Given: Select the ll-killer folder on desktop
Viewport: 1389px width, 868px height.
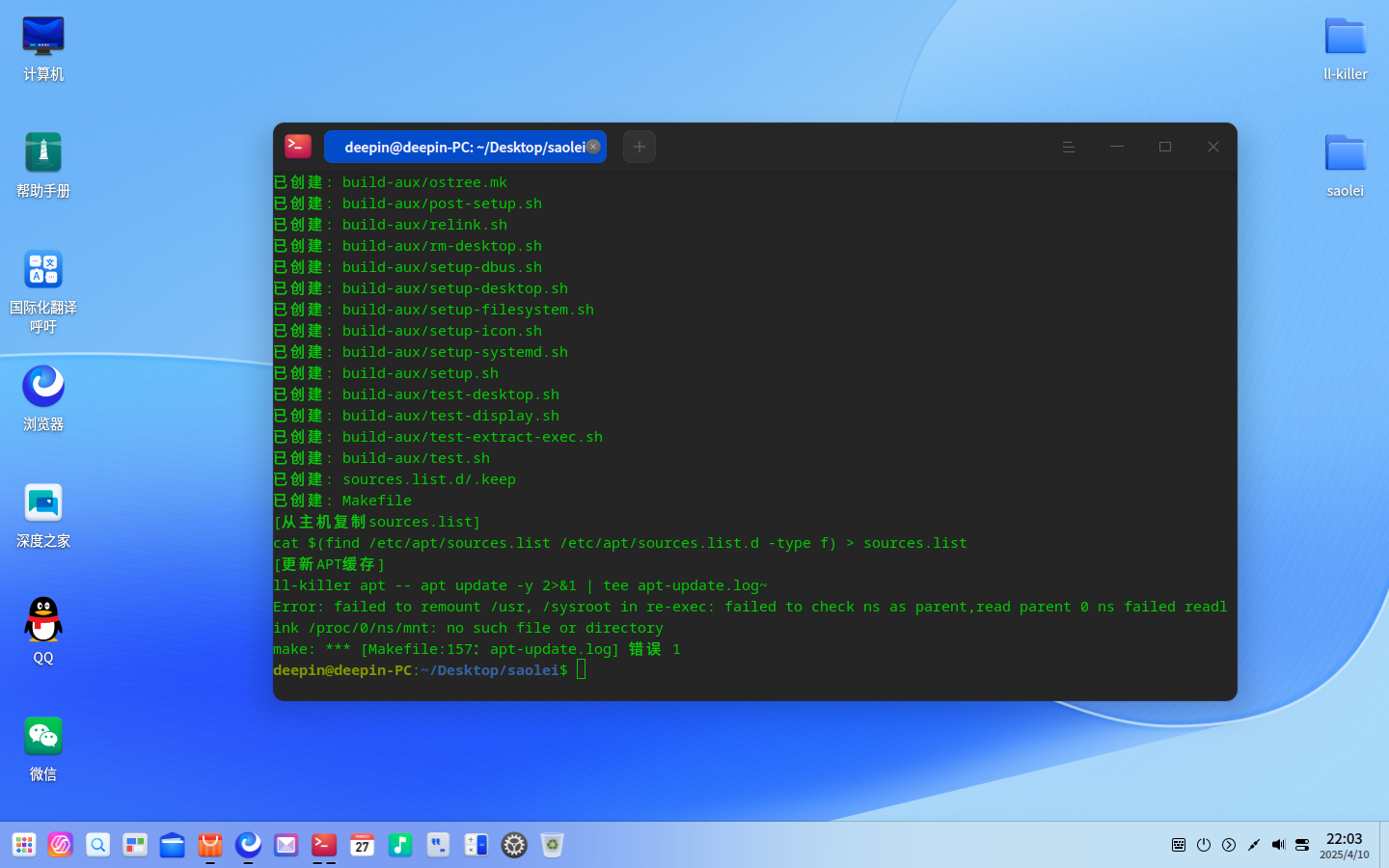Looking at the screenshot, I should pyautogui.click(x=1345, y=49).
